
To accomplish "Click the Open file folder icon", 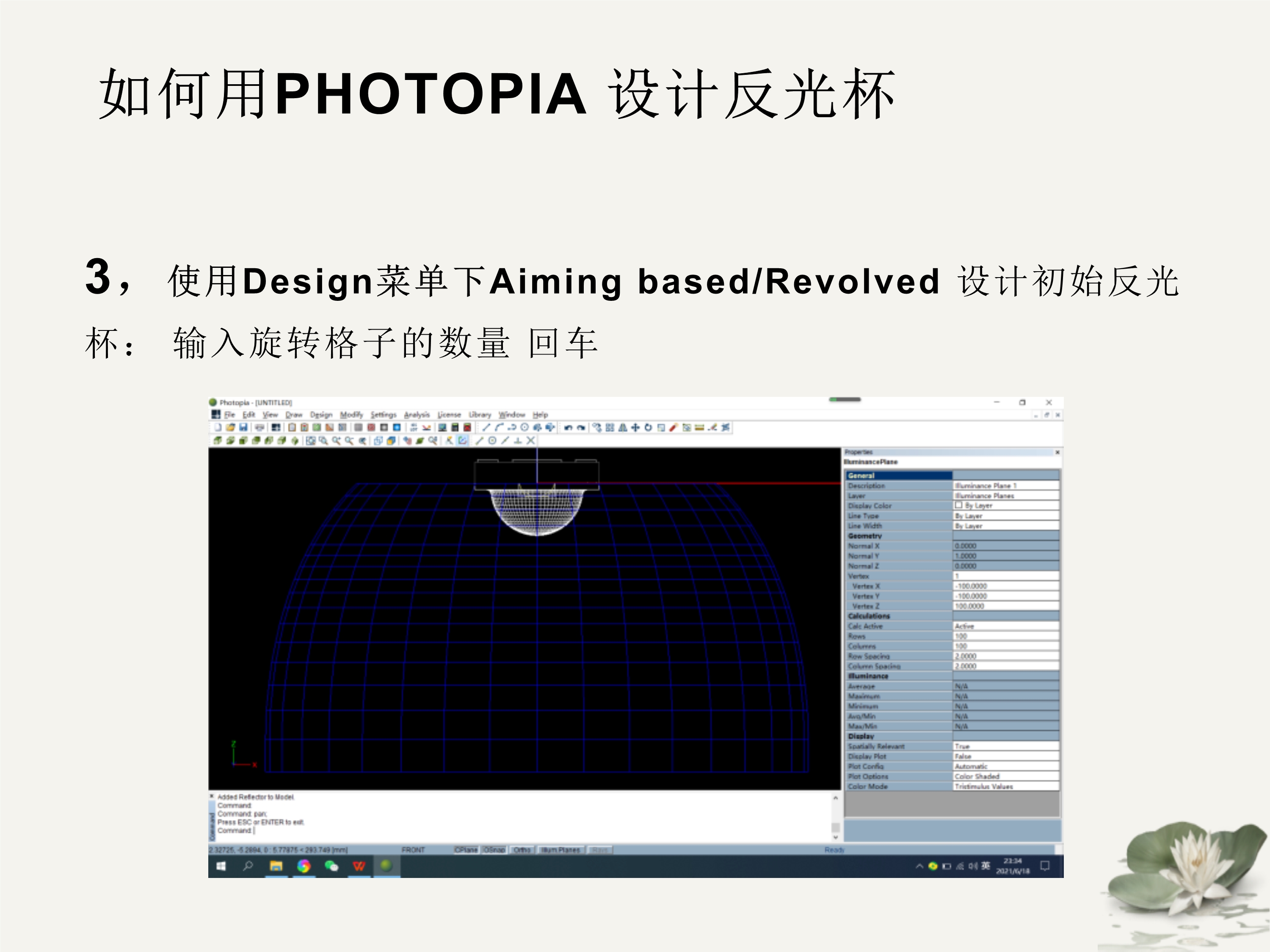I will point(231,427).
